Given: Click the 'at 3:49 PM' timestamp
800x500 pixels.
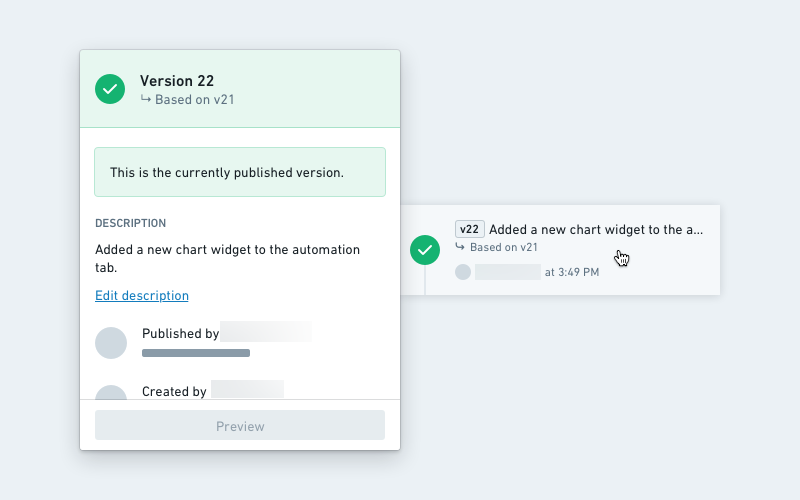Looking at the screenshot, I should pos(572,272).
